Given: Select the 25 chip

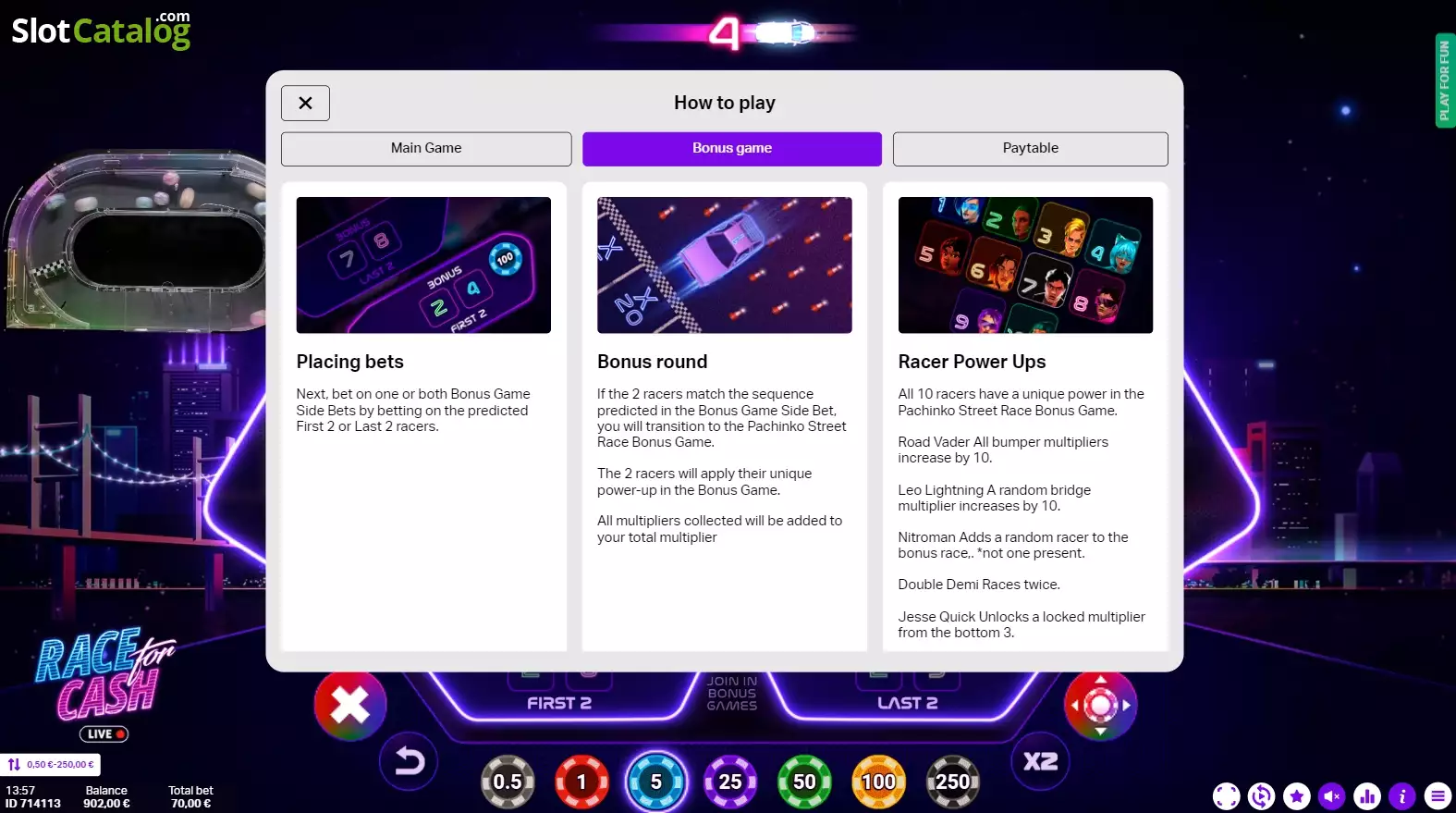Looking at the screenshot, I should tap(730, 782).
